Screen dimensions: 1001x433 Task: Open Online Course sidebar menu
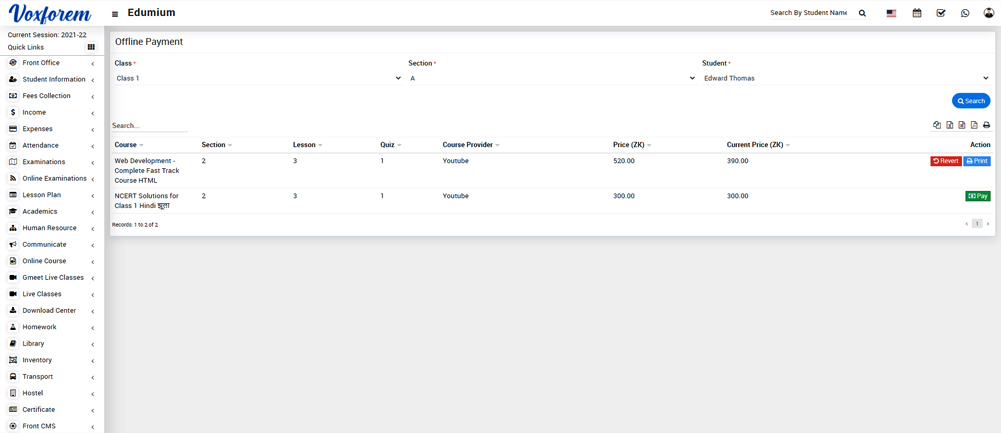pyautogui.click(x=44, y=261)
